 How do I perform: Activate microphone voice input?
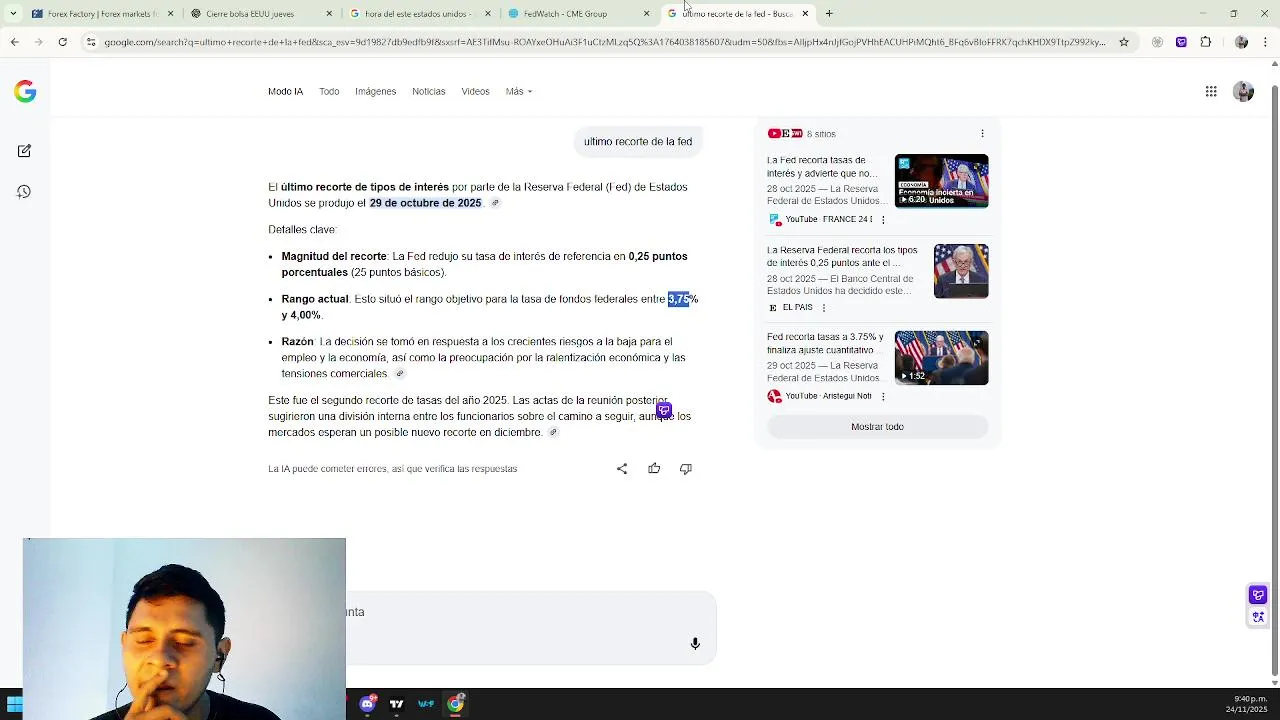[695, 644]
